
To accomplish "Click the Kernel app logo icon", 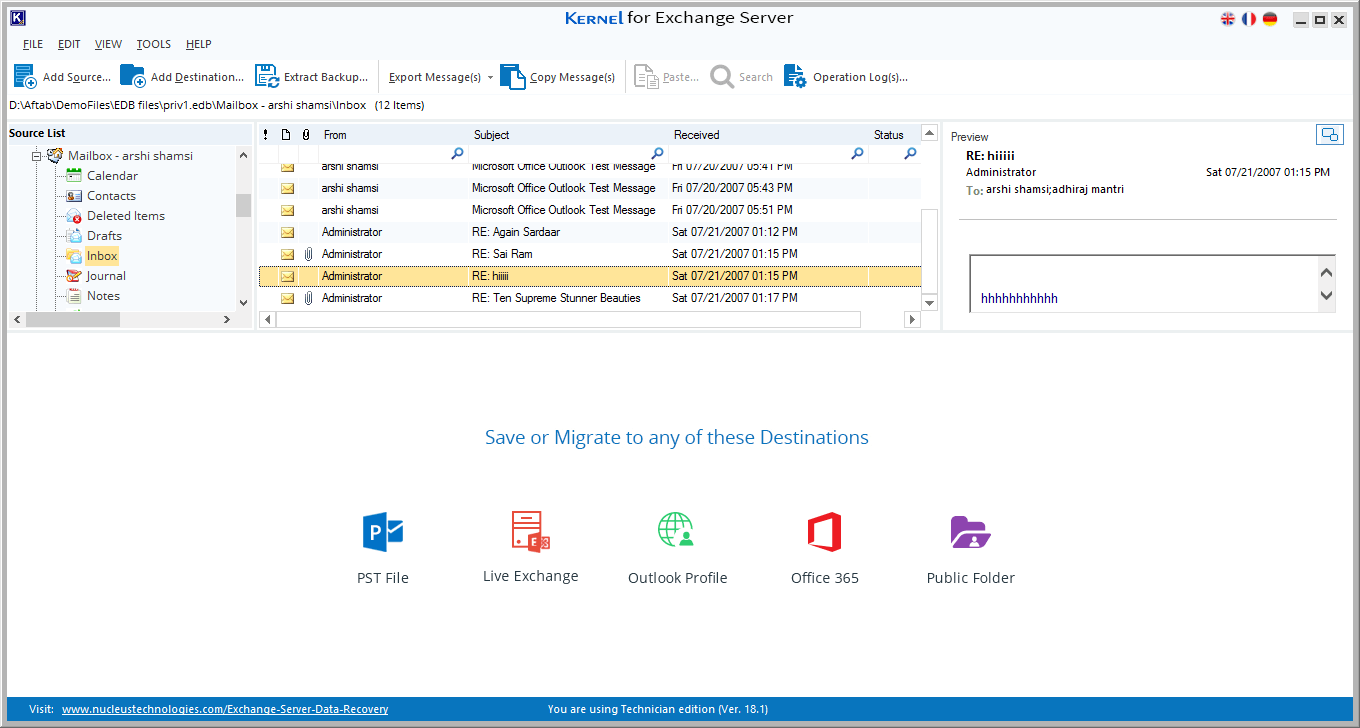I will pyautogui.click(x=17, y=17).
